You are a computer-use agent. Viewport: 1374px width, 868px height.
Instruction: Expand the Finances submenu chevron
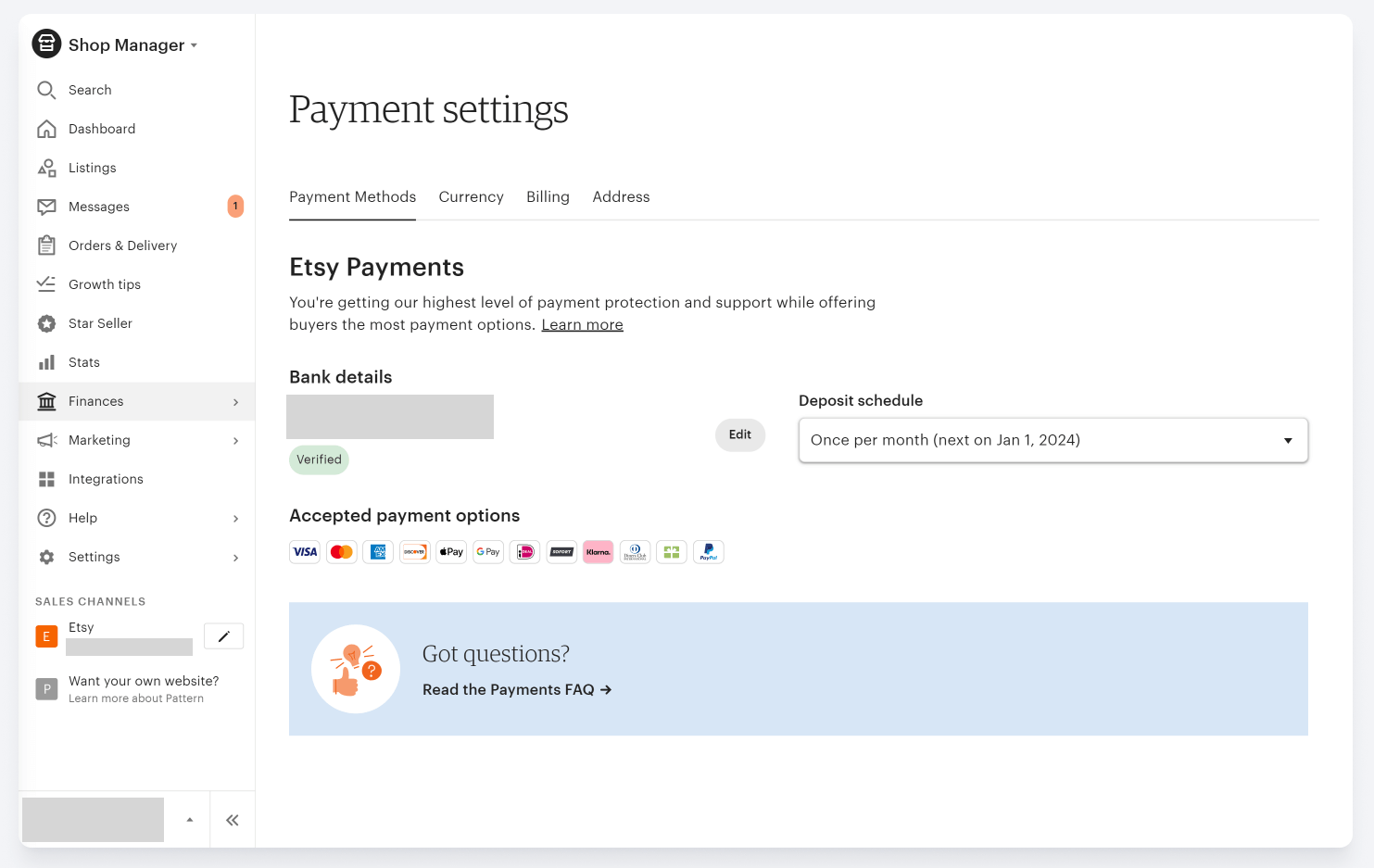click(235, 402)
